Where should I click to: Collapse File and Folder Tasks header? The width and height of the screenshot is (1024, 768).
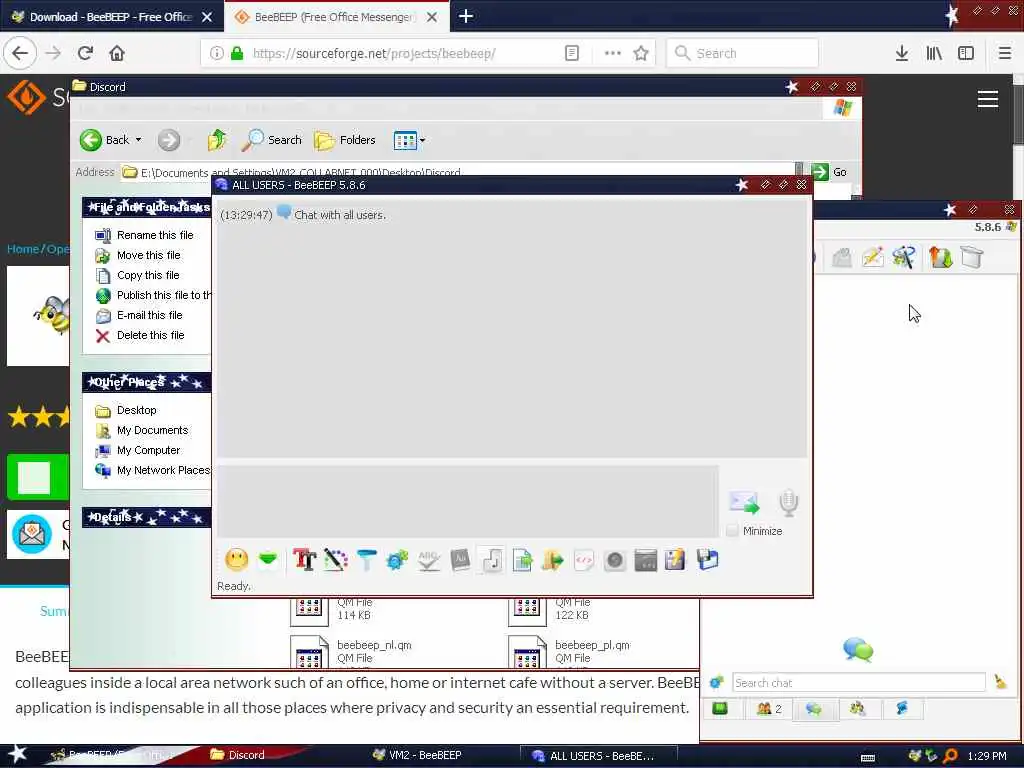pos(146,207)
